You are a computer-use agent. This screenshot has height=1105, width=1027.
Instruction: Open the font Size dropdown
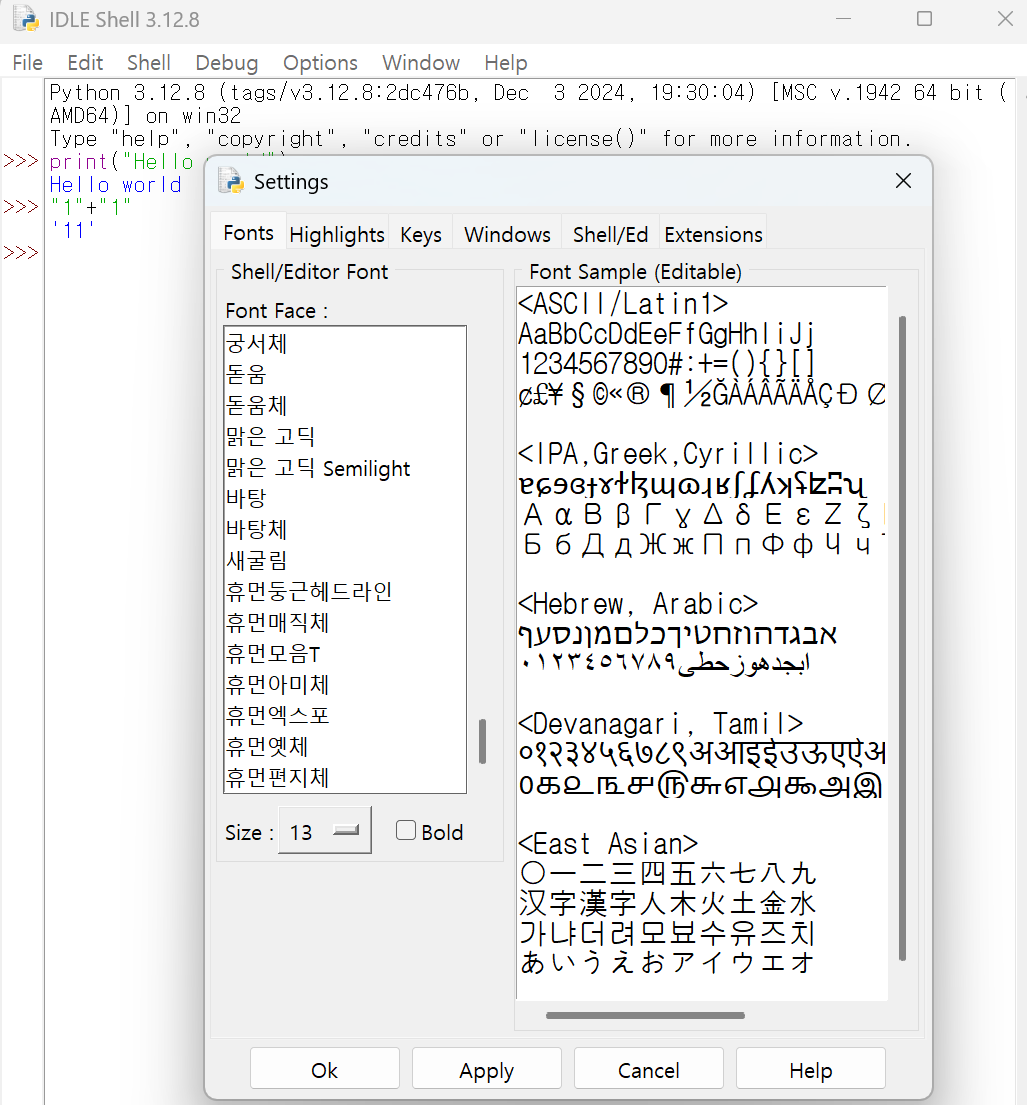coord(325,831)
